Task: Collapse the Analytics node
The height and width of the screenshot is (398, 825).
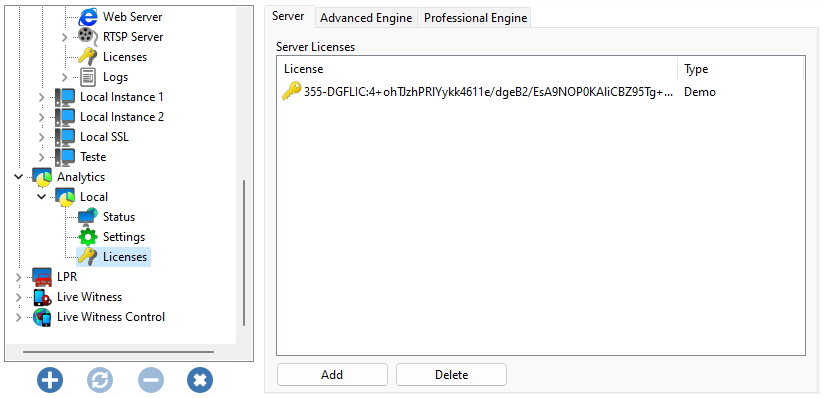Action: [x=19, y=177]
